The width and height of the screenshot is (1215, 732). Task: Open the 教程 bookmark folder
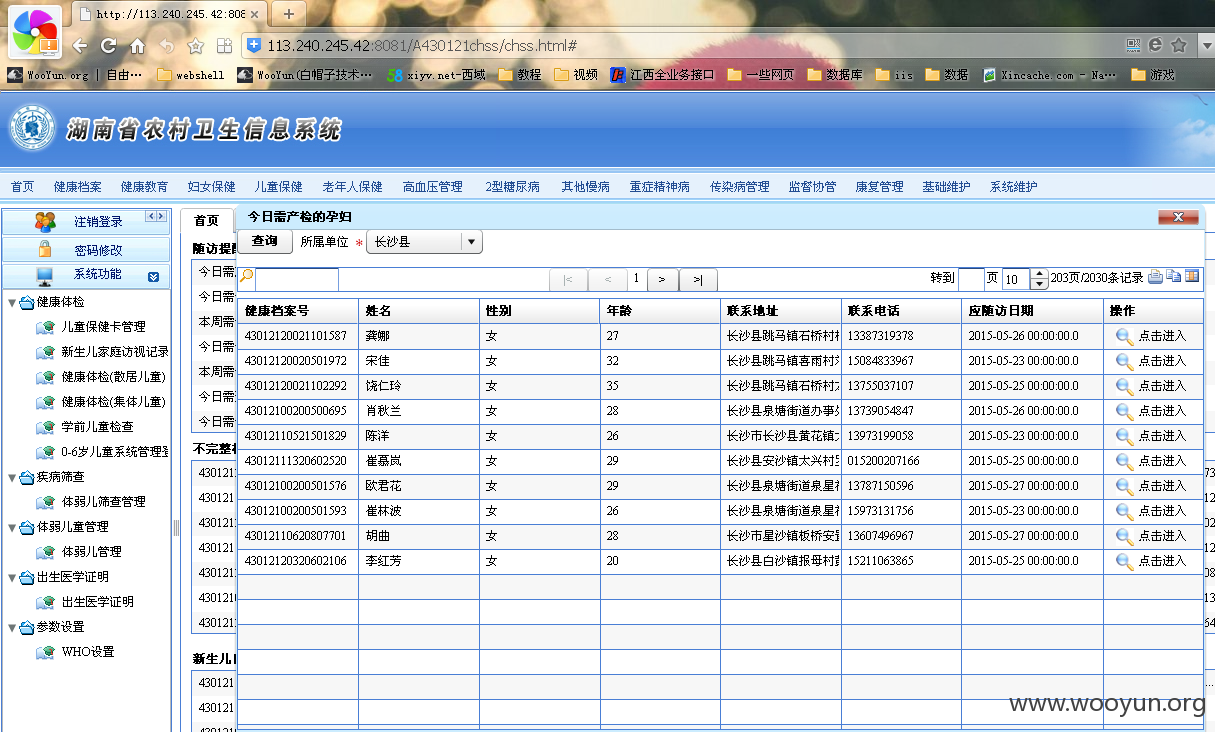[x=519, y=74]
